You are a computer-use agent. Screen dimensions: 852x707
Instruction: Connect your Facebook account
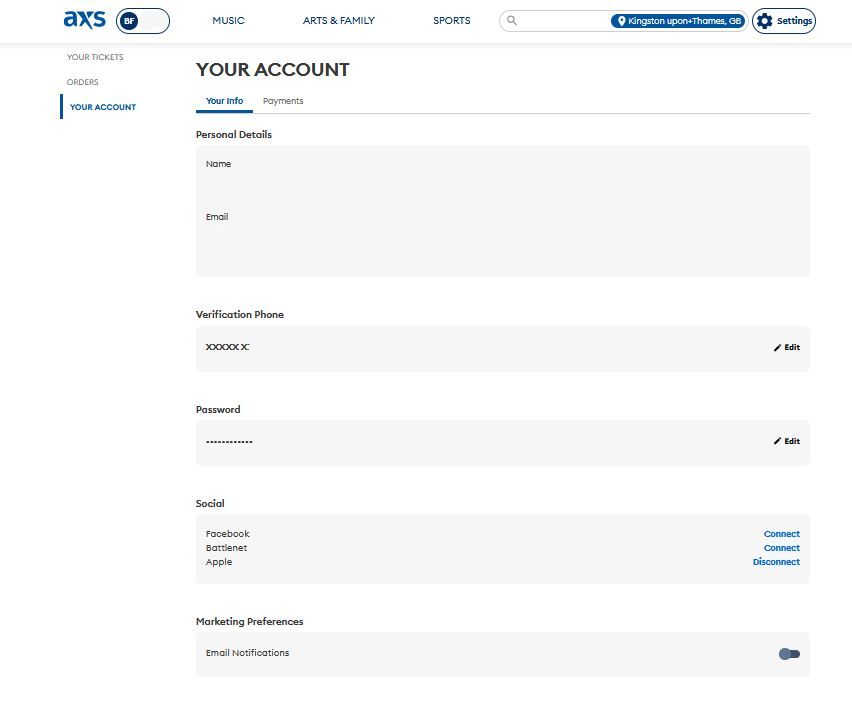[781, 533]
